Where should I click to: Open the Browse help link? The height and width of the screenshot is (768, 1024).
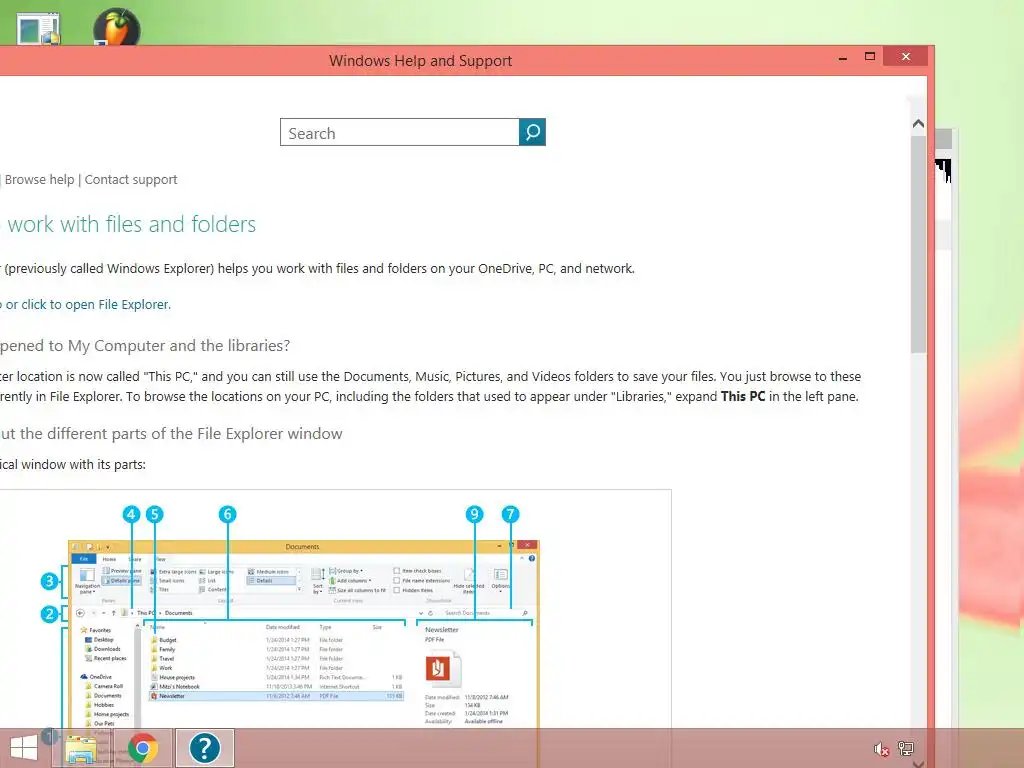[x=39, y=180]
